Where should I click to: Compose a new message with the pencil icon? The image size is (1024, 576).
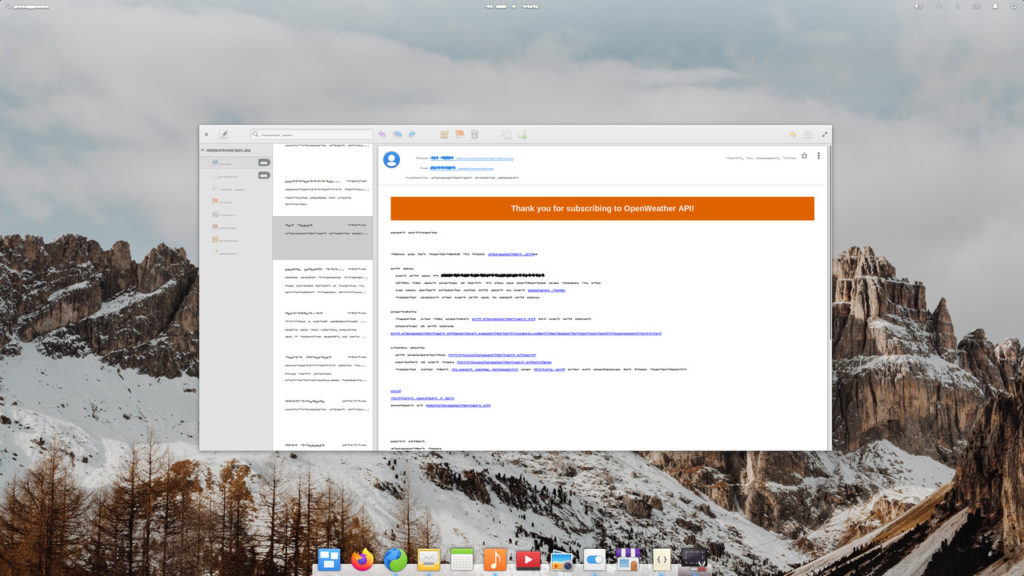tap(223, 135)
